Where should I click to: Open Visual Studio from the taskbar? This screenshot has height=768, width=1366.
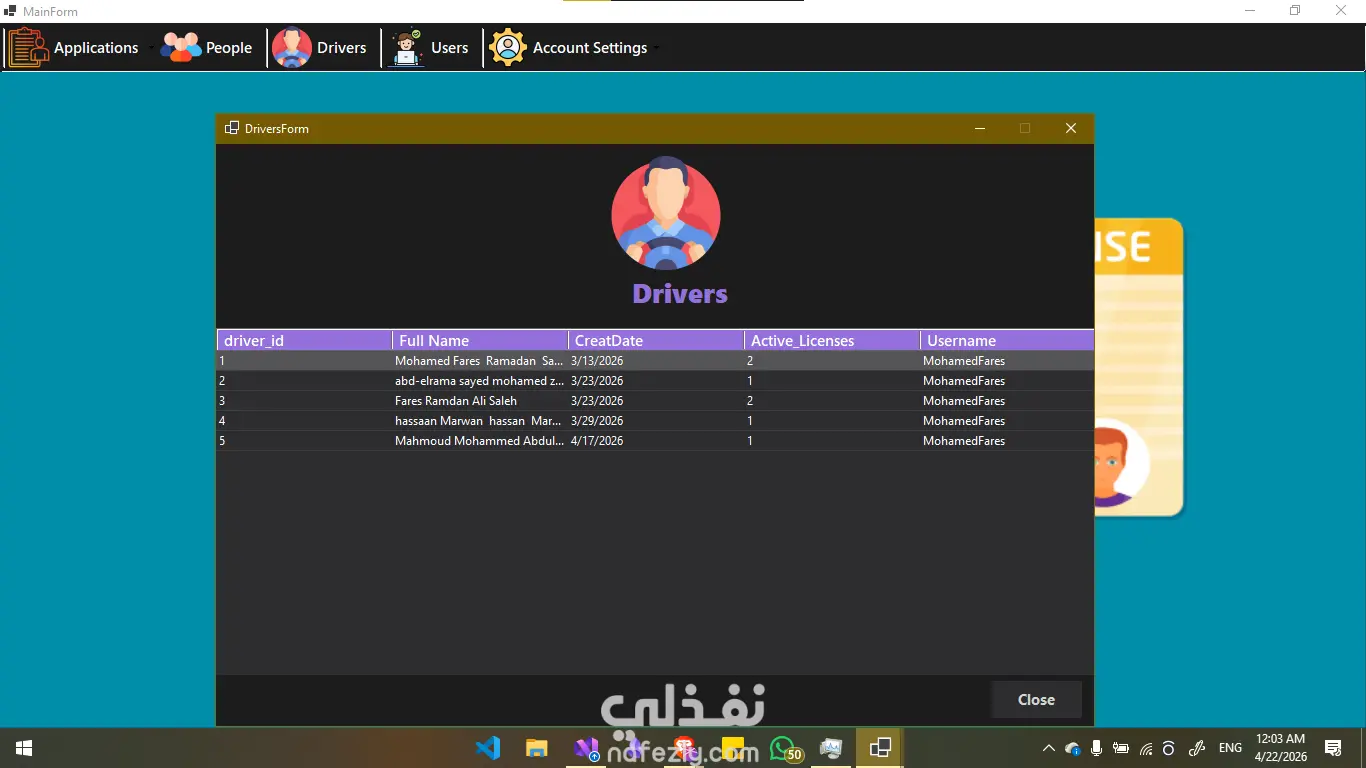click(586, 748)
